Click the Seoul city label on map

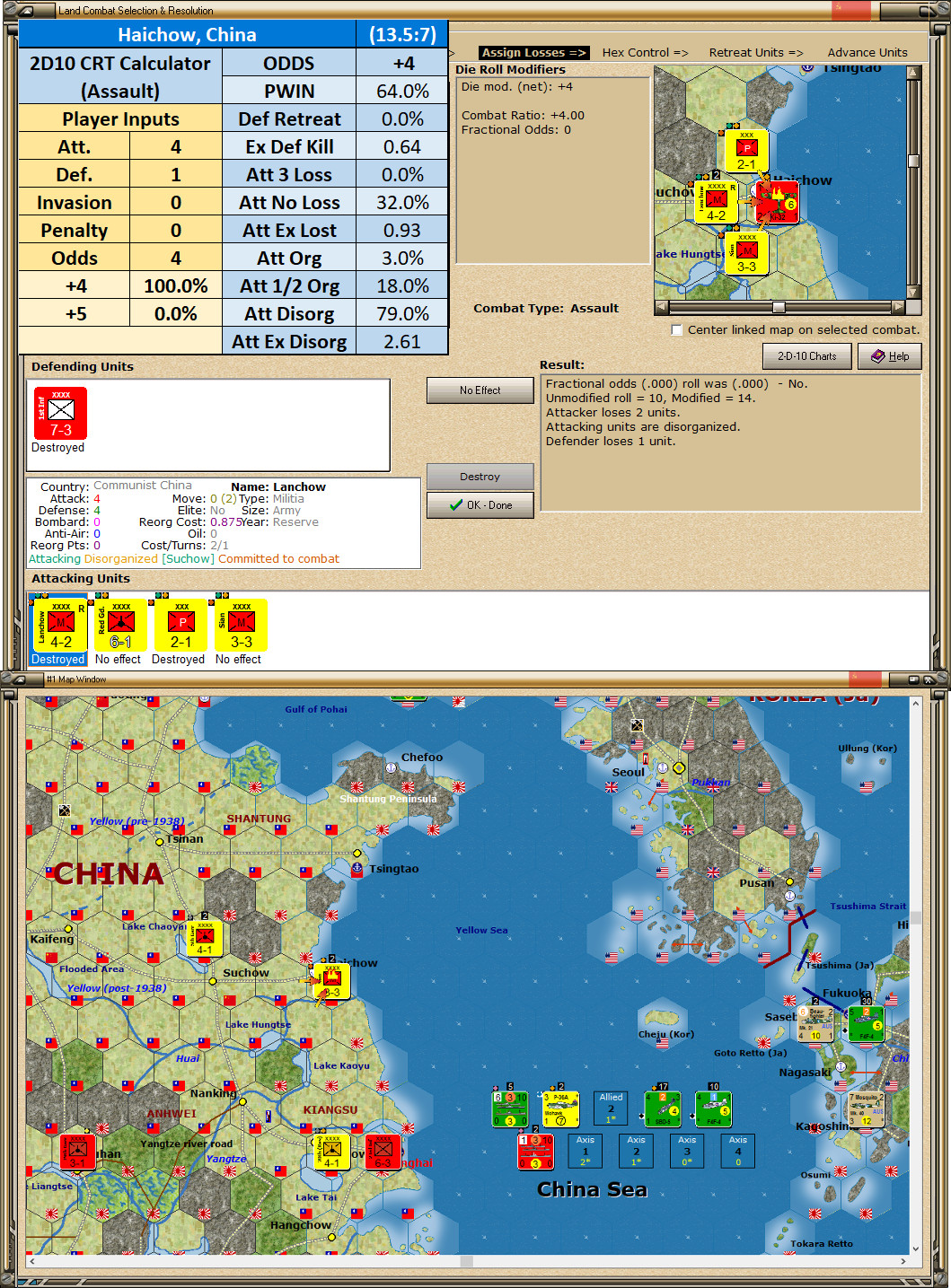629,772
